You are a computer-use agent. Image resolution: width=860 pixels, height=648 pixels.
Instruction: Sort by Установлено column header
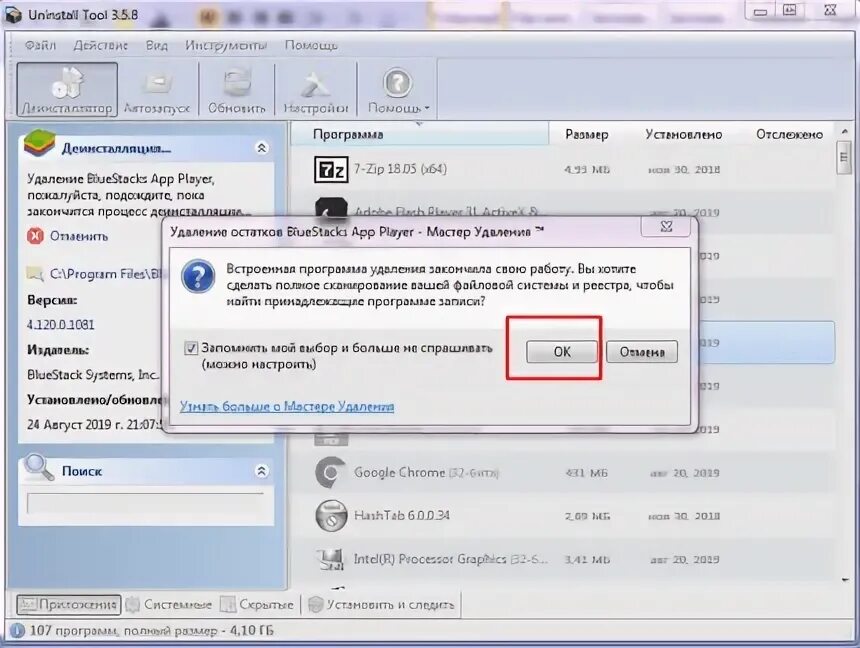[x=683, y=134]
